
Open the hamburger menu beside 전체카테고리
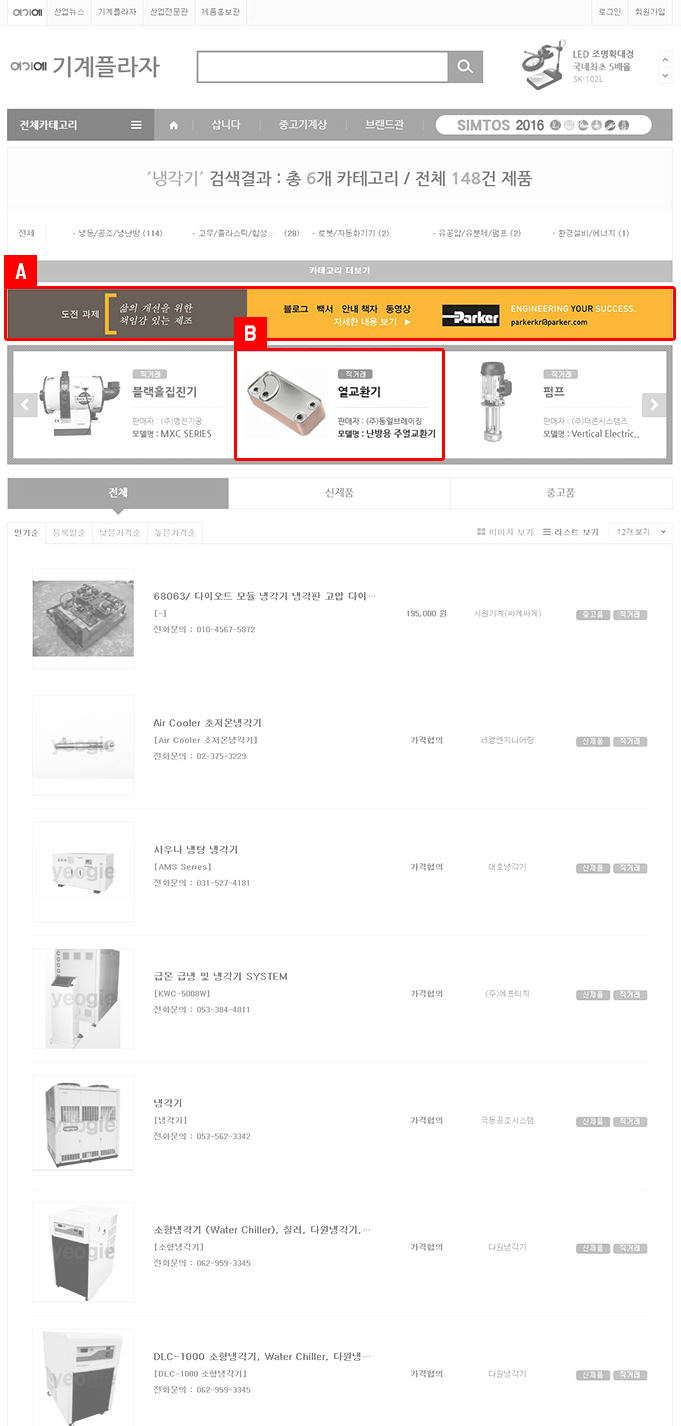pyautogui.click(x=136, y=125)
